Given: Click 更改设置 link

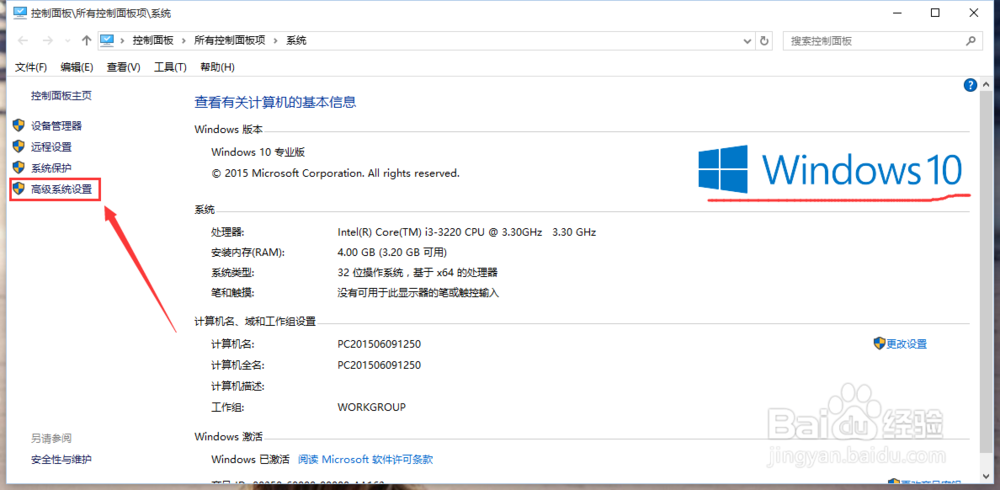Looking at the screenshot, I should [906, 344].
